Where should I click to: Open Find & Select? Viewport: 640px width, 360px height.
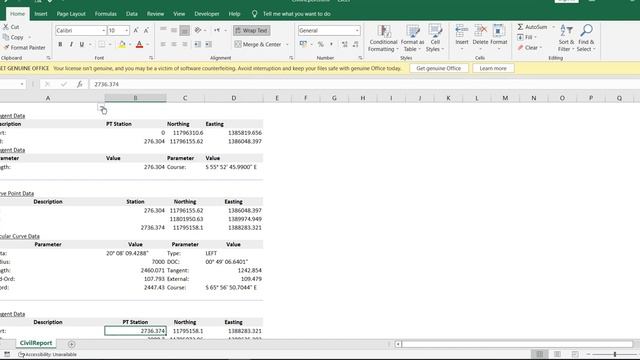point(586,38)
